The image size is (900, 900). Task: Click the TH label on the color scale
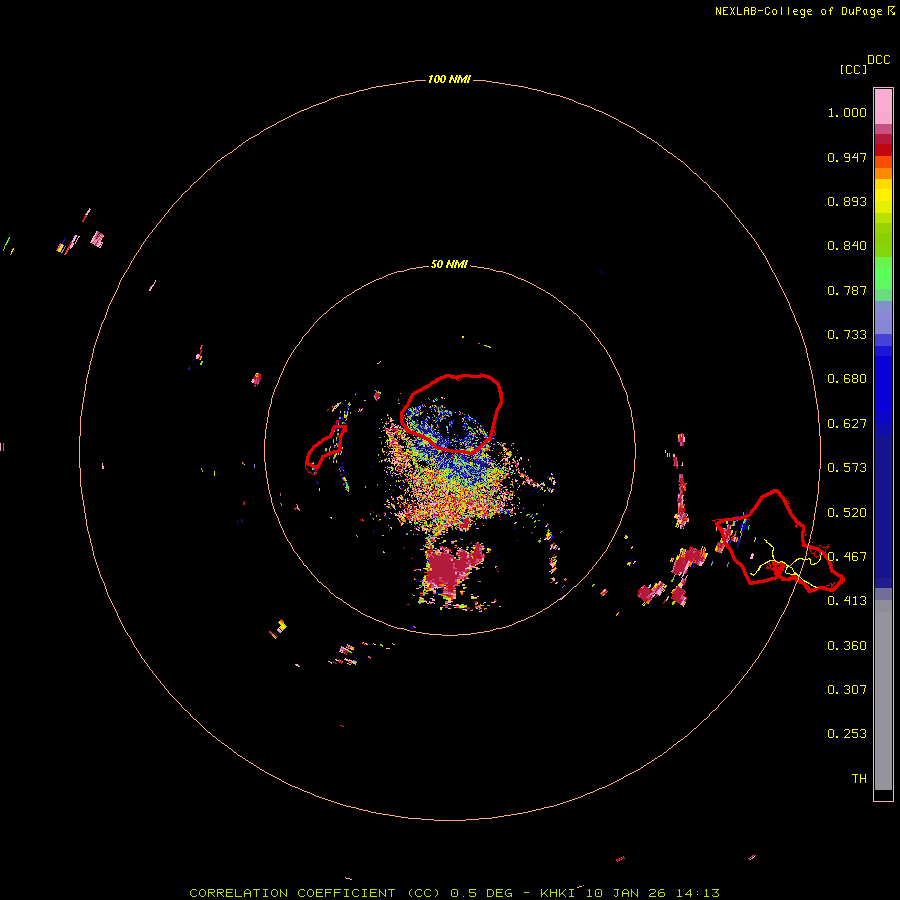859,779
